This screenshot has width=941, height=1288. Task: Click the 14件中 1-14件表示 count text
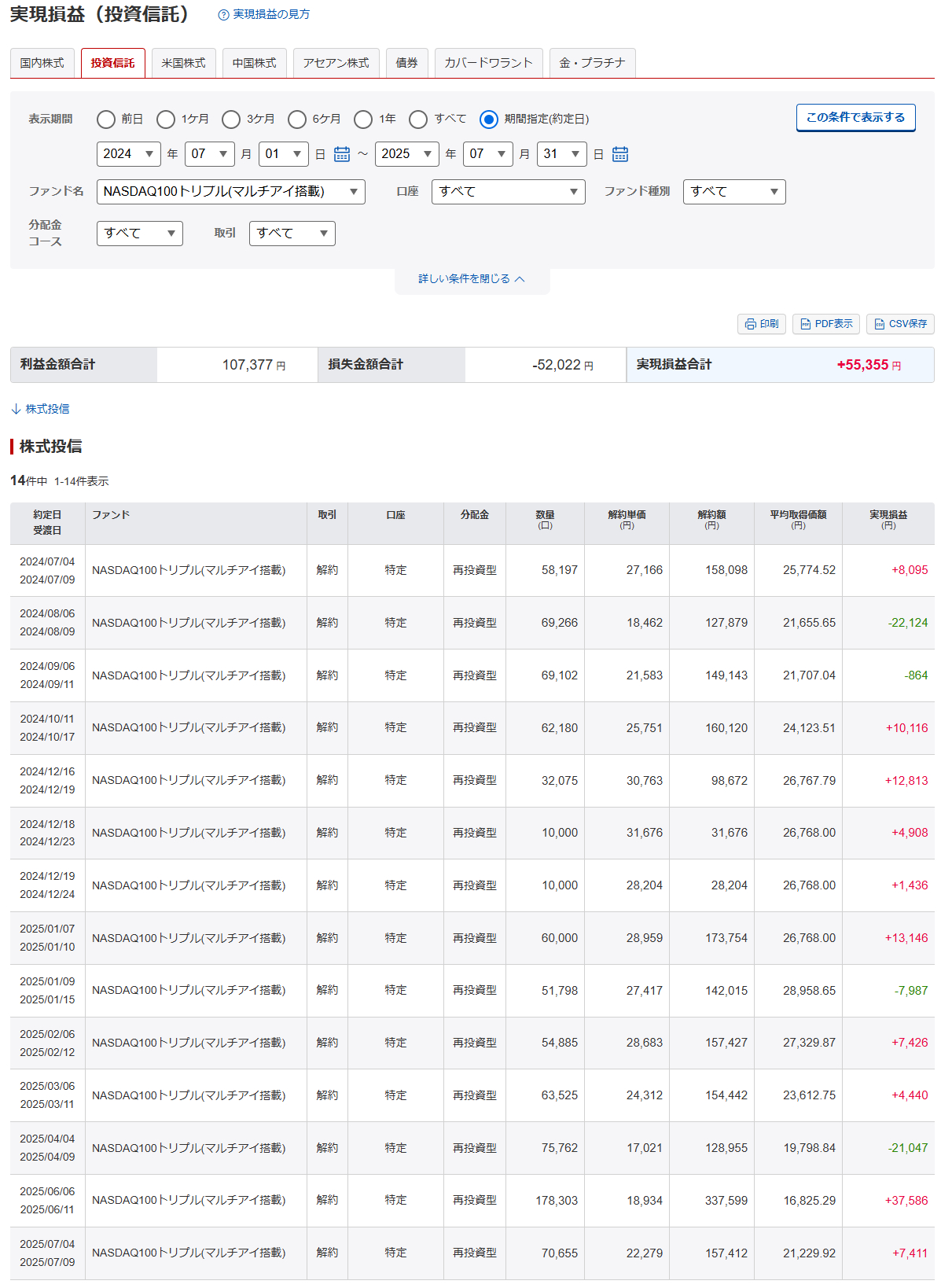(x=60, y=480)
